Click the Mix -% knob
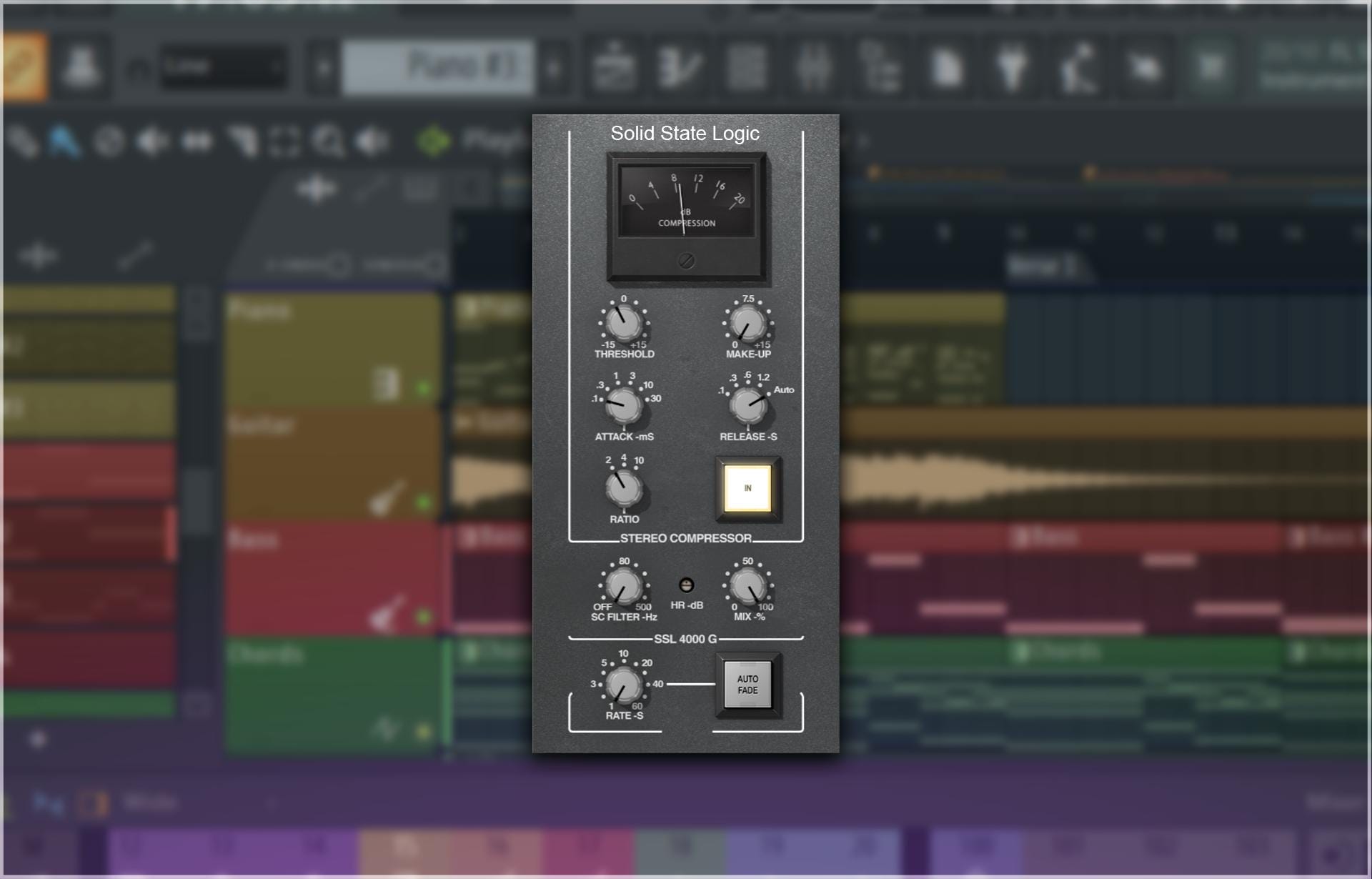 pyautogui.click(x=747, y=586)
